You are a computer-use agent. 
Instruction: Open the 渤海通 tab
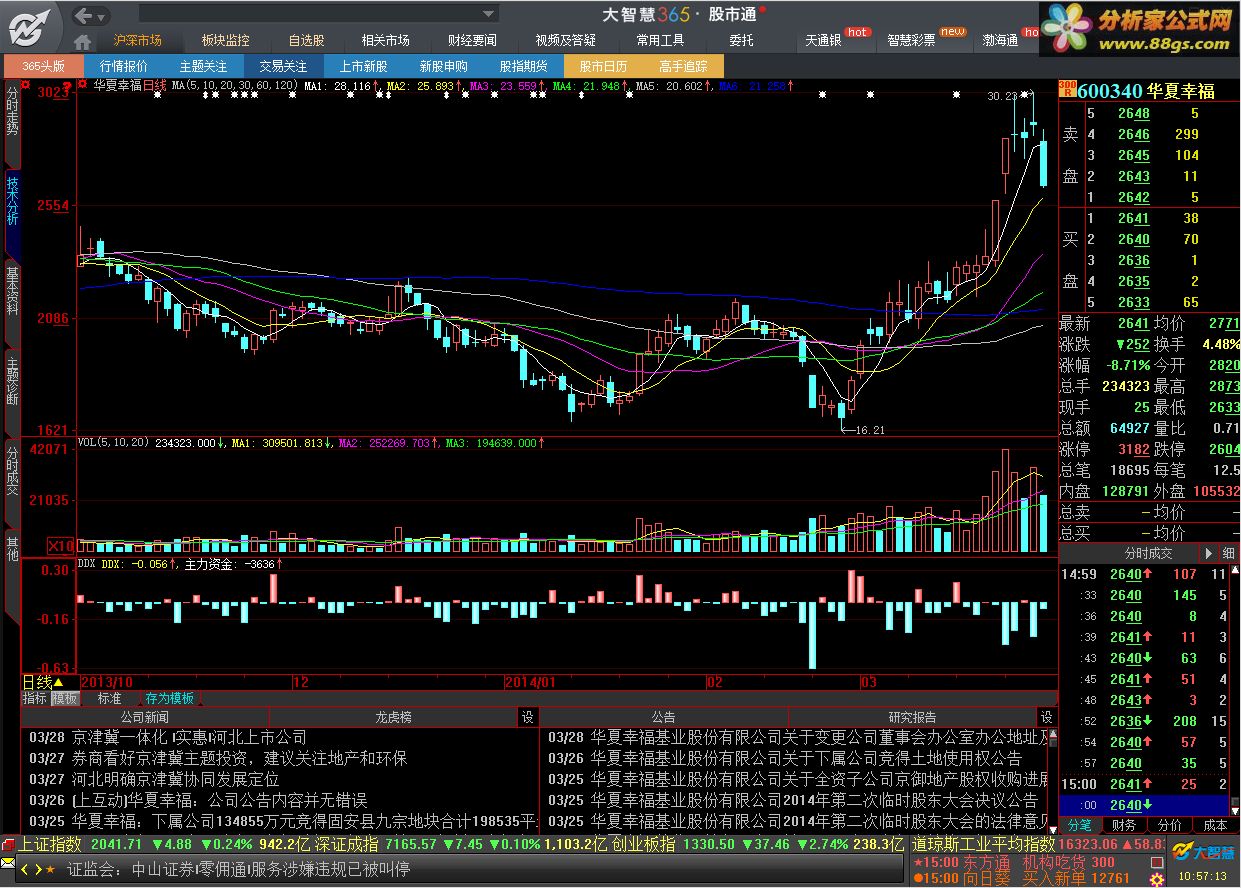(1000, 41)
